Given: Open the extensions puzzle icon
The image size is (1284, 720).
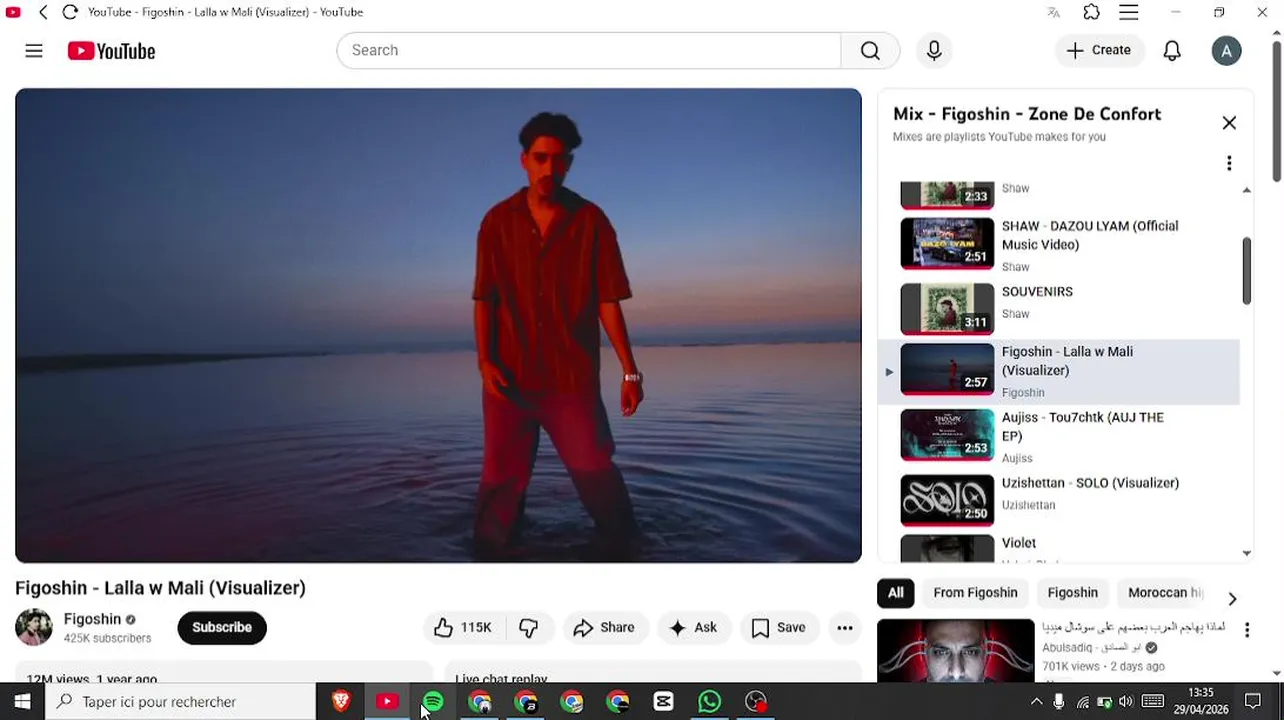Looking at the screenshot, I should 1091,12.
